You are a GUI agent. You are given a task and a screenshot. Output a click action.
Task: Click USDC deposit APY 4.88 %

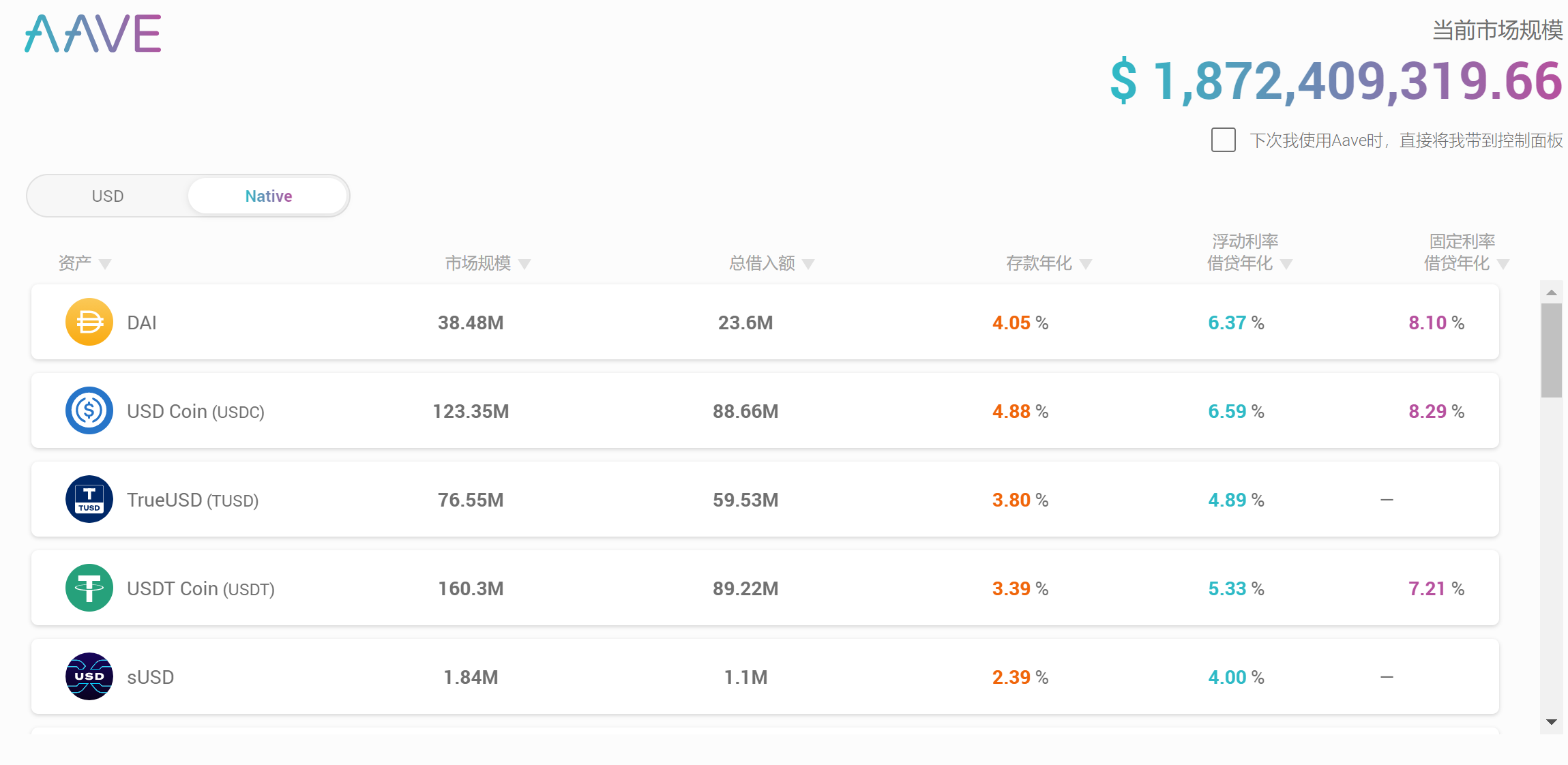click(1020, 411)
